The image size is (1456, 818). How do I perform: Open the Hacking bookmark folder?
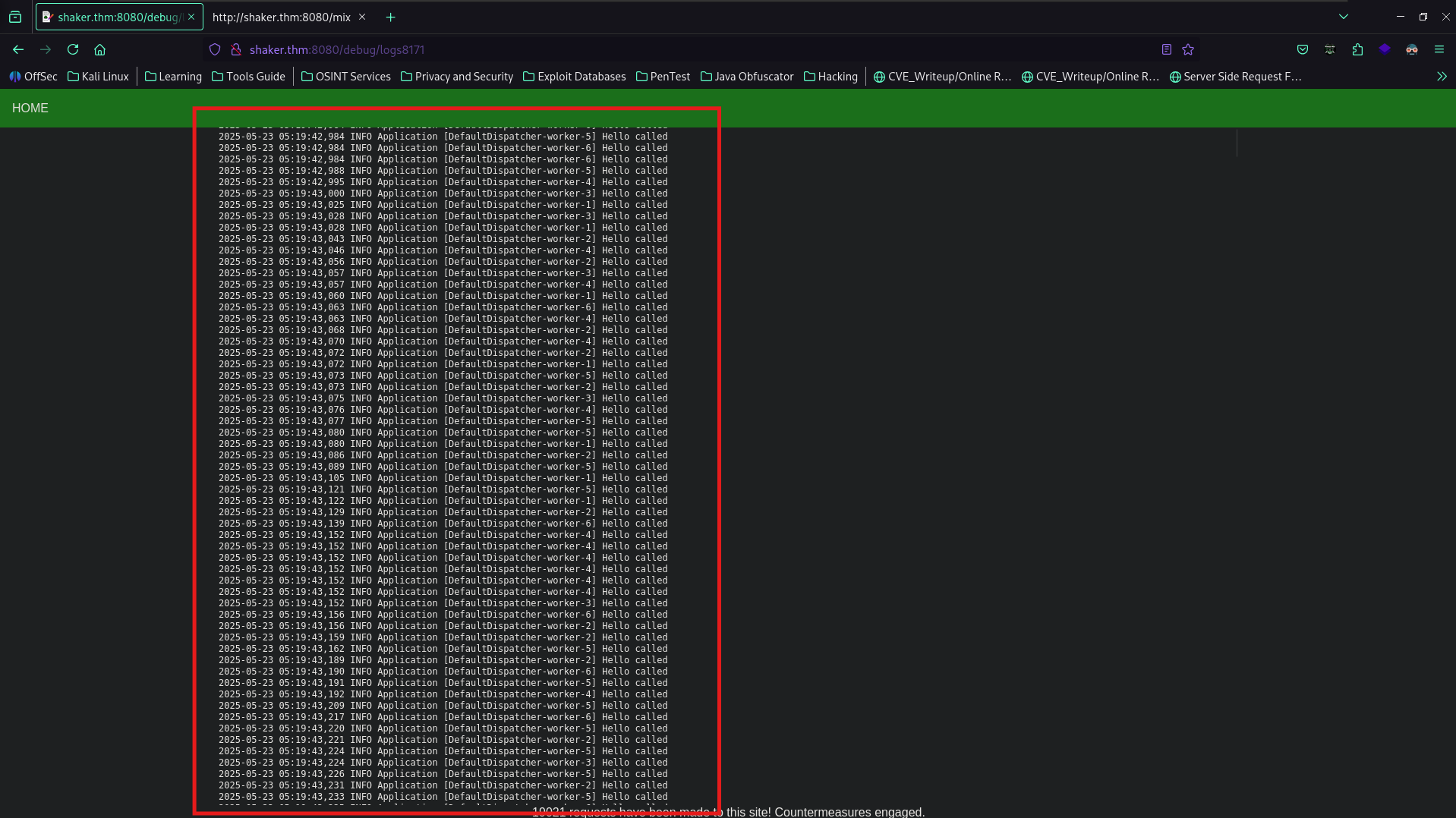[830, 77]
